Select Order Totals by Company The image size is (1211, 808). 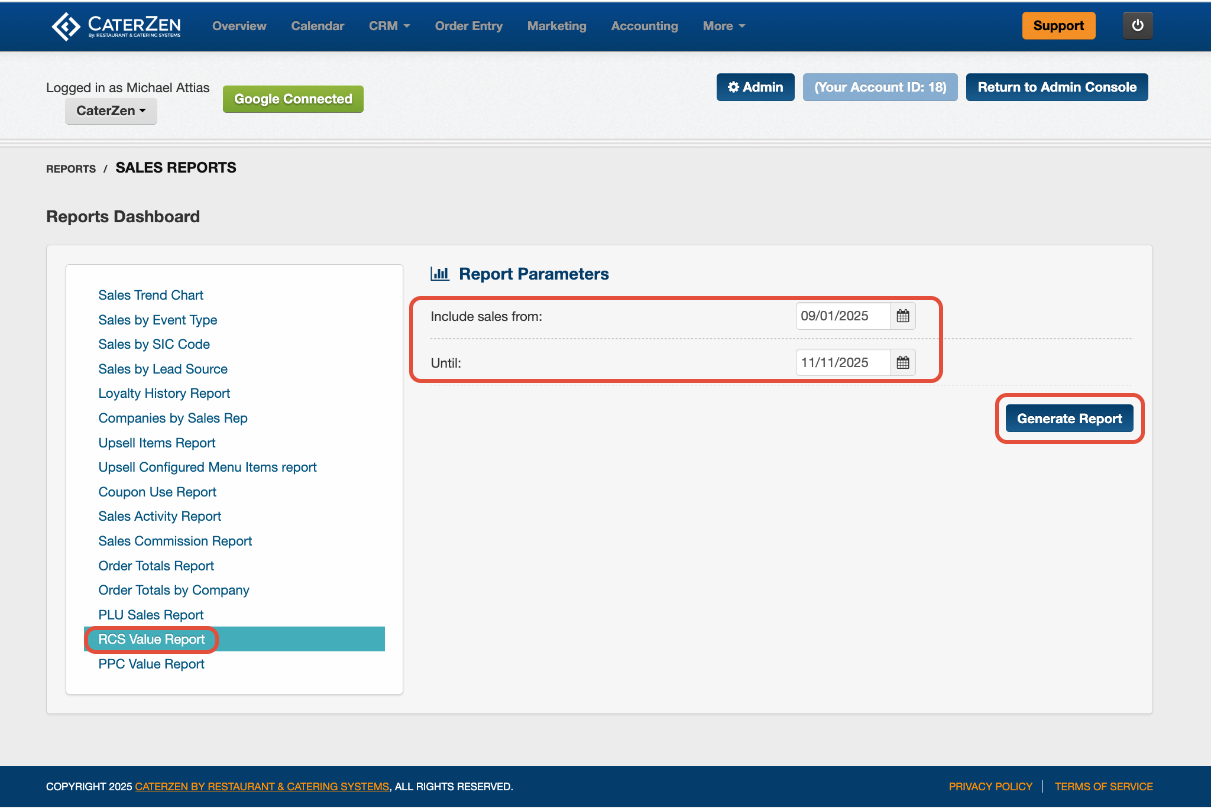174,590
